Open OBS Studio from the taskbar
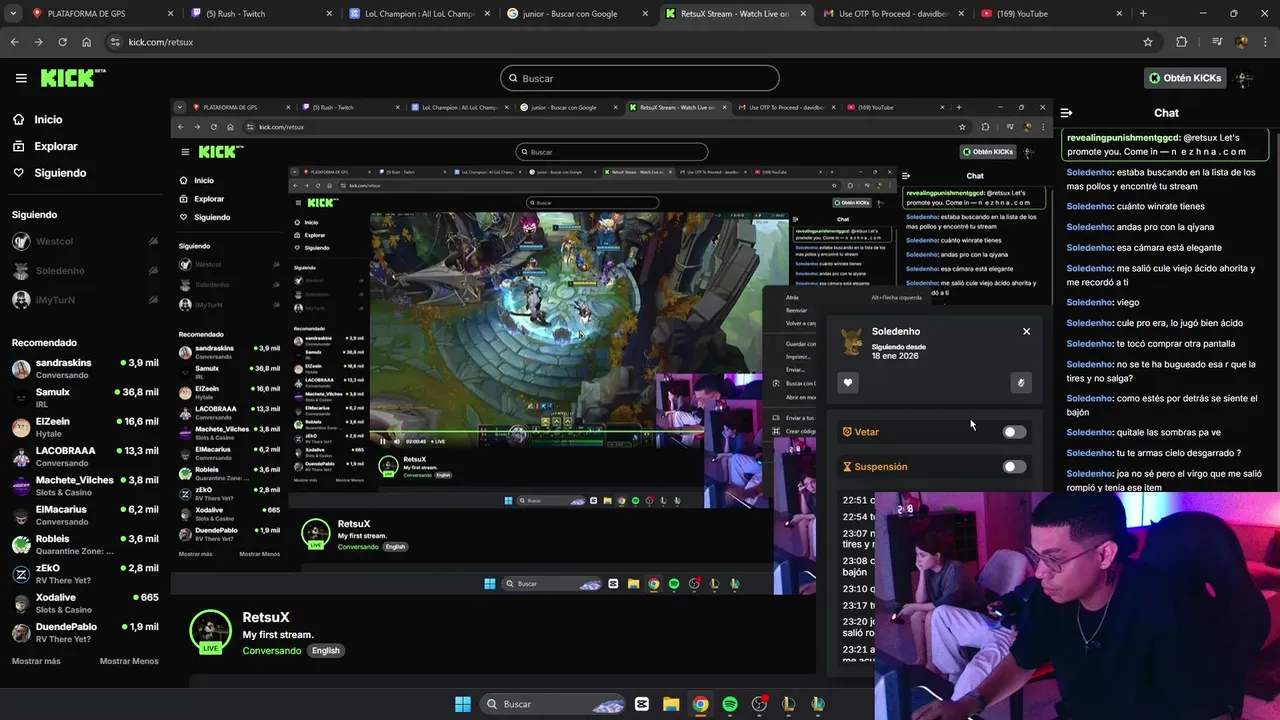The height and width of the screenshot is (720, 1280). click(760, 704)
